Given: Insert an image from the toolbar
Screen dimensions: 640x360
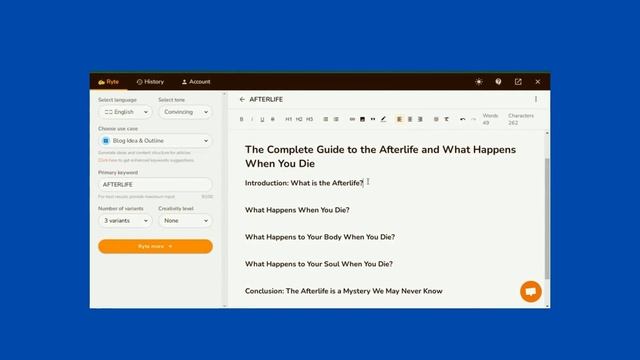Looking at the screenshot, I should pos(362,119).
